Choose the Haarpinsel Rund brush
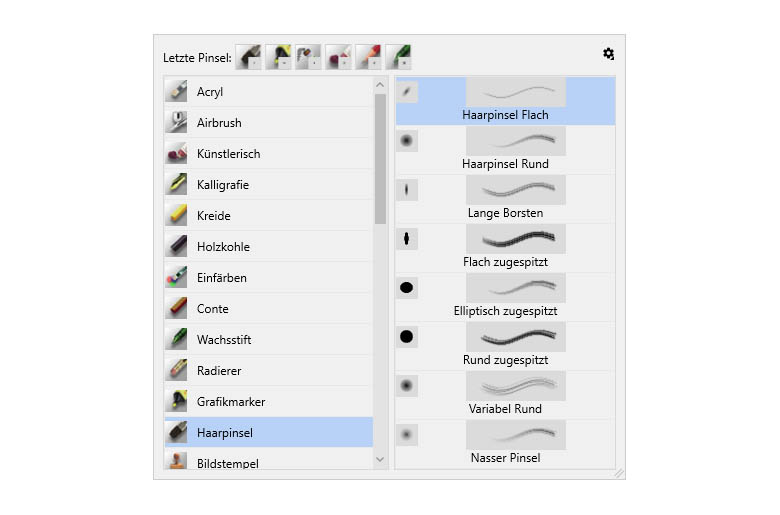This screenshot has height=515, width=780. click(505, 149)
